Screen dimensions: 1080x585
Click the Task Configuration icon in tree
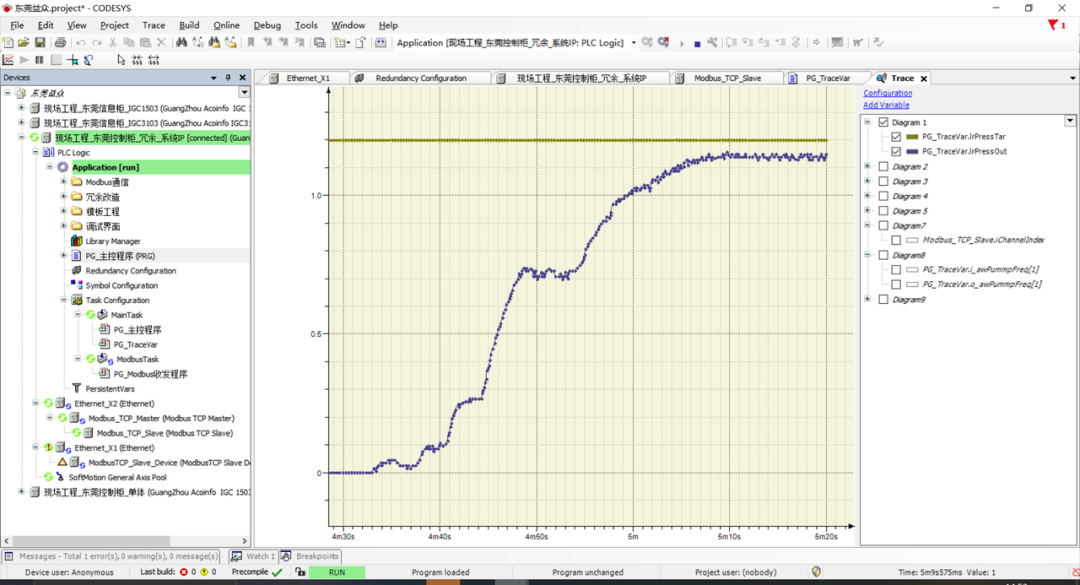(77, 300)
